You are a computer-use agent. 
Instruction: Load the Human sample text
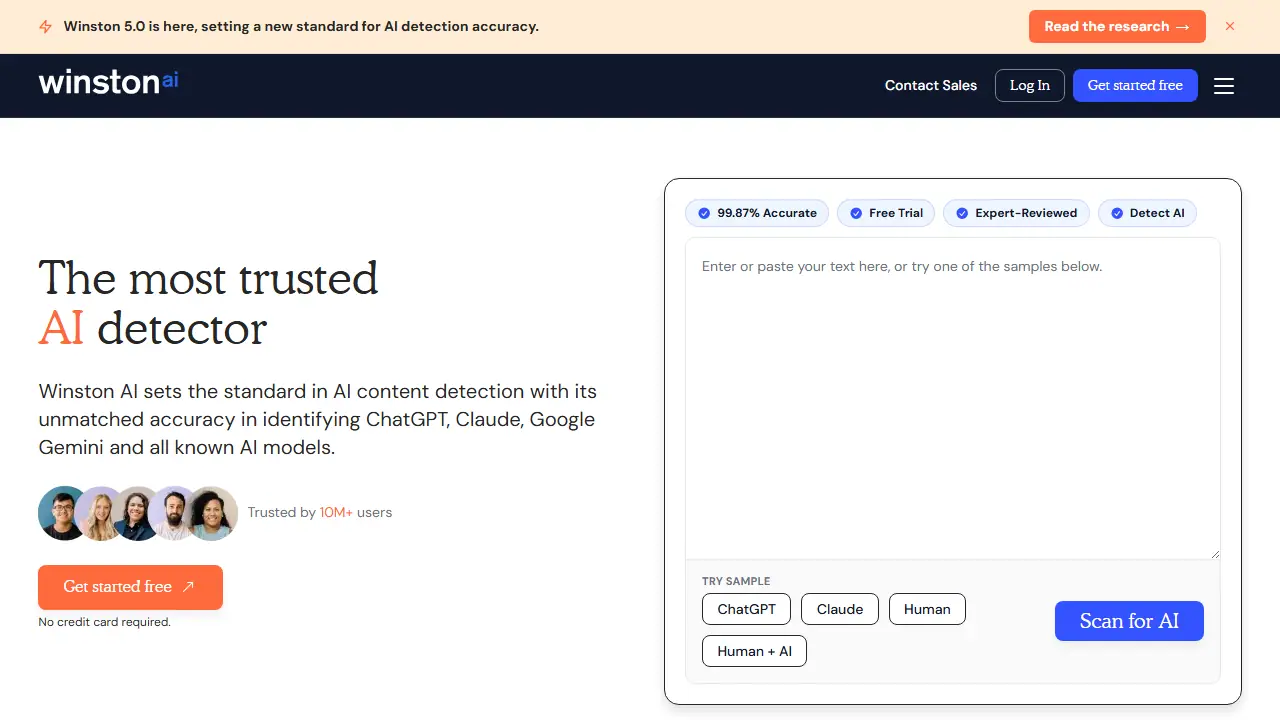(x=927, y=609)
